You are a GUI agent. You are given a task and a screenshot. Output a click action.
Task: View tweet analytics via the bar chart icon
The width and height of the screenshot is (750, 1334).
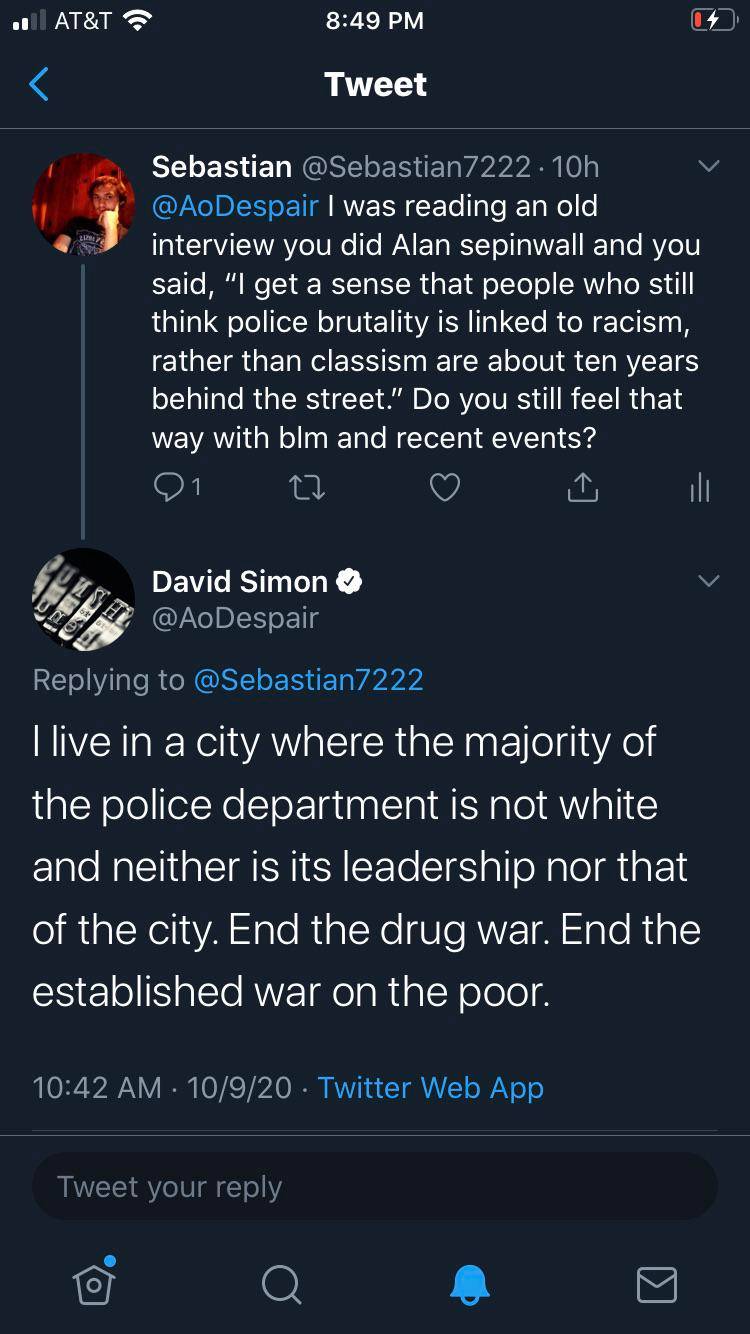point(699,487)
